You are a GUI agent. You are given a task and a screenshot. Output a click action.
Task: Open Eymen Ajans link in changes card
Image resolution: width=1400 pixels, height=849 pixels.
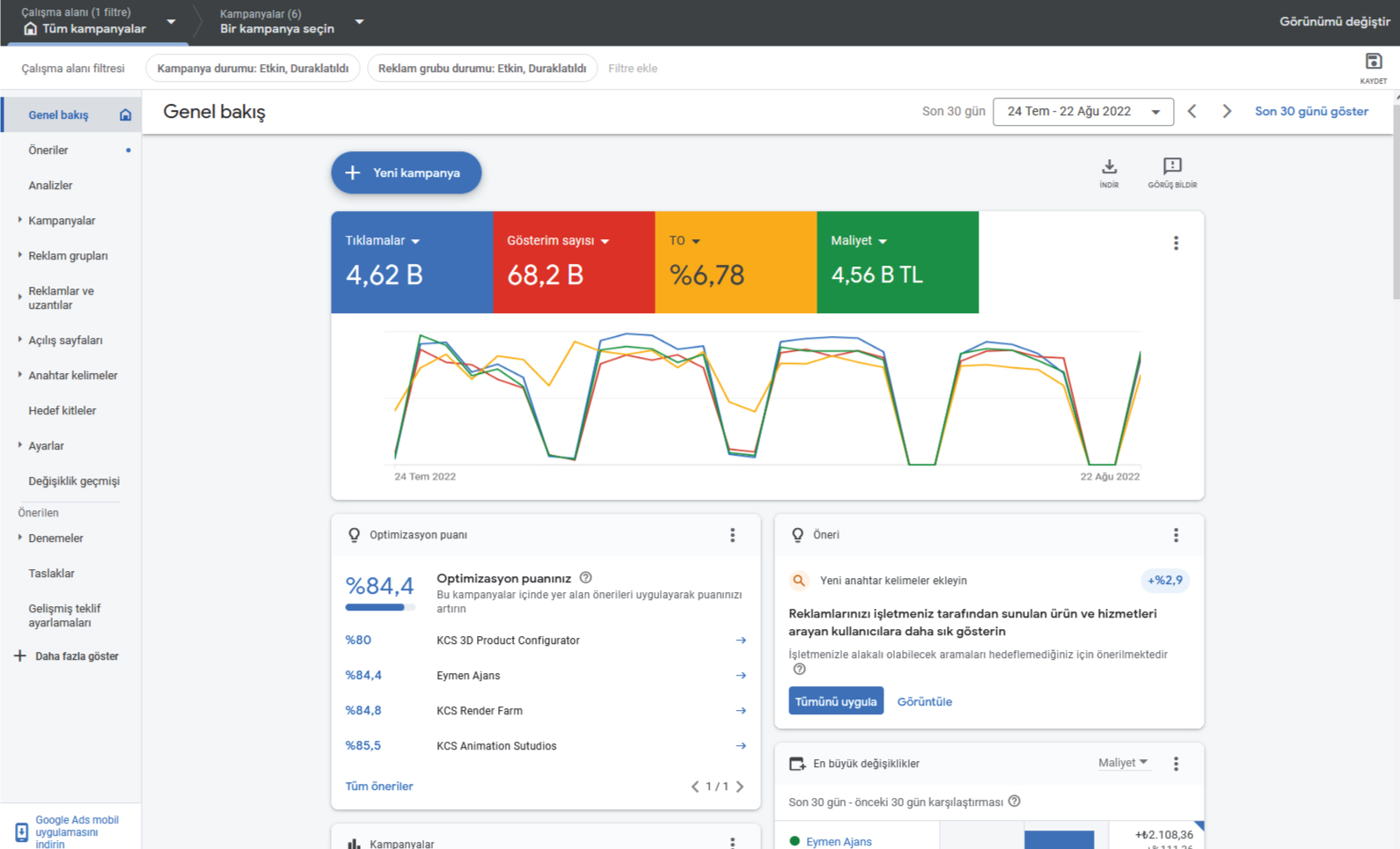[839, 842]
